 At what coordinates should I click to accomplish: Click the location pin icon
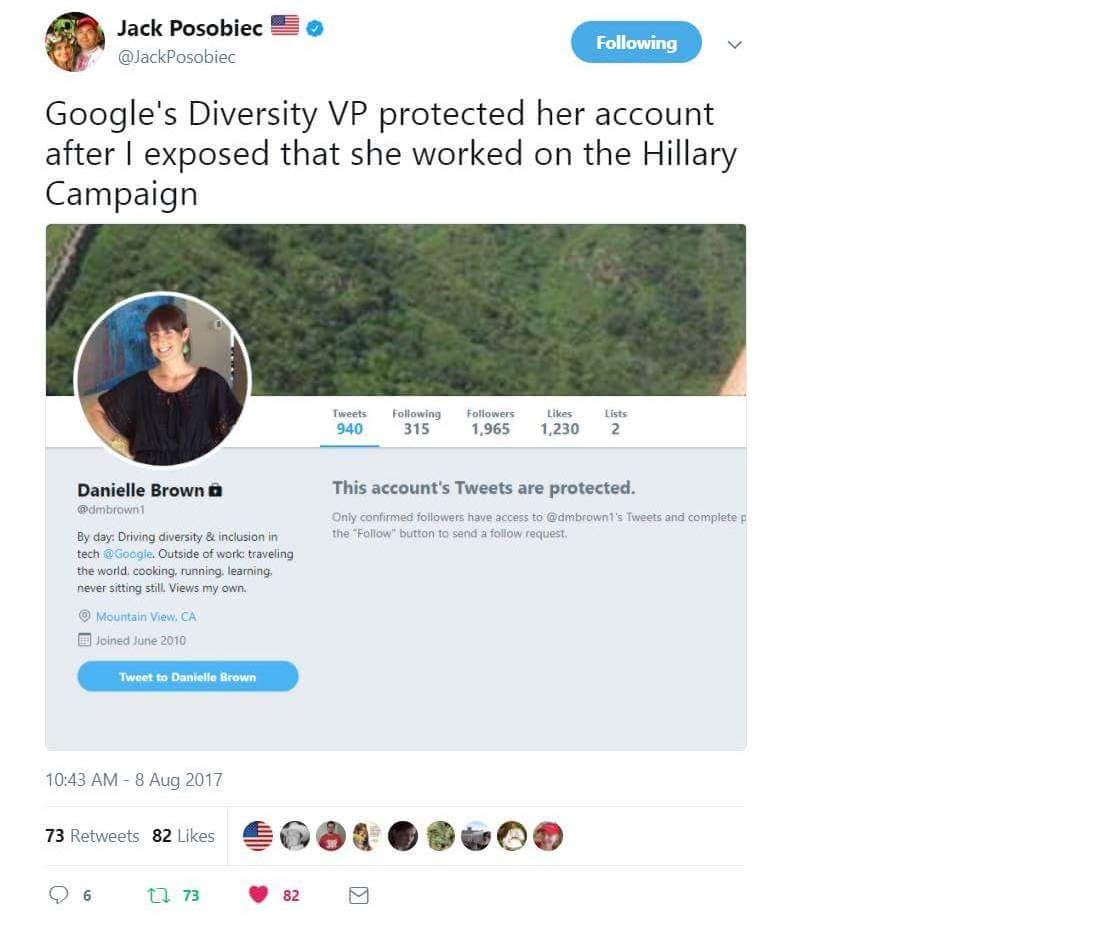(84, 616)
